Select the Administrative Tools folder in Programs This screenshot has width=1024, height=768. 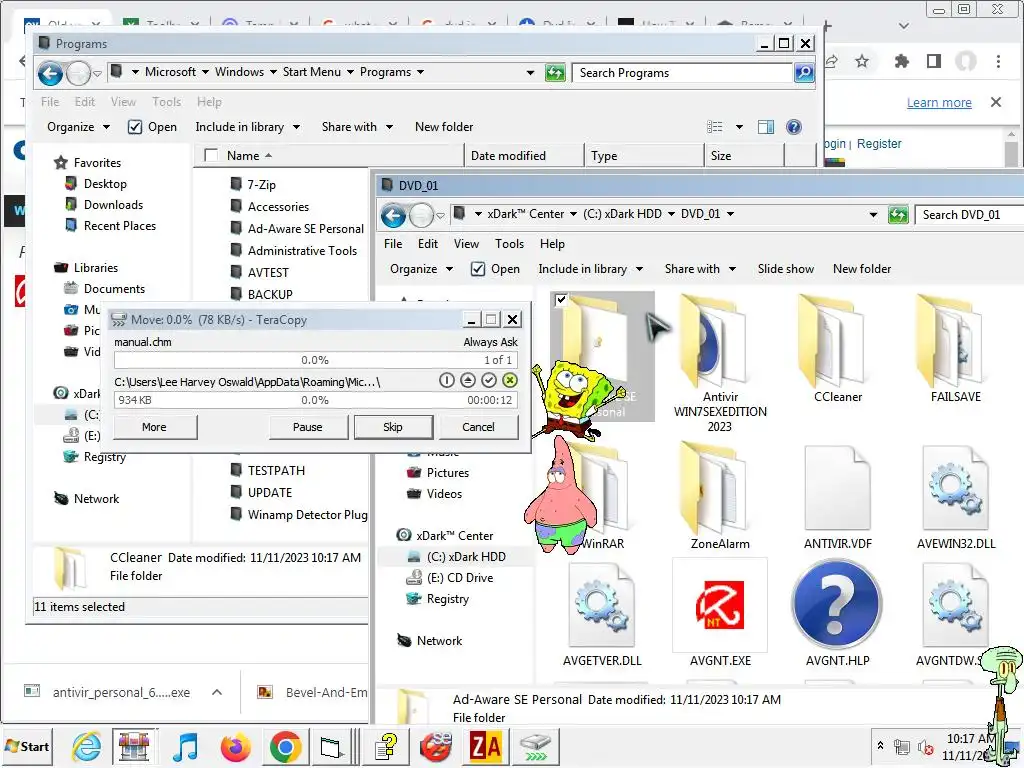[x=302, y=251]
